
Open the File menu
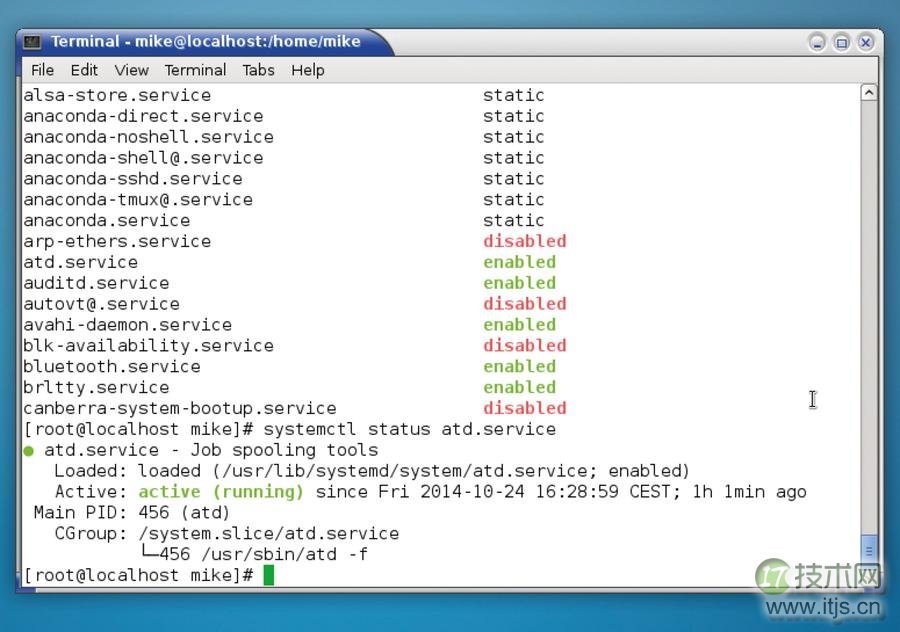tap(42, 70)
